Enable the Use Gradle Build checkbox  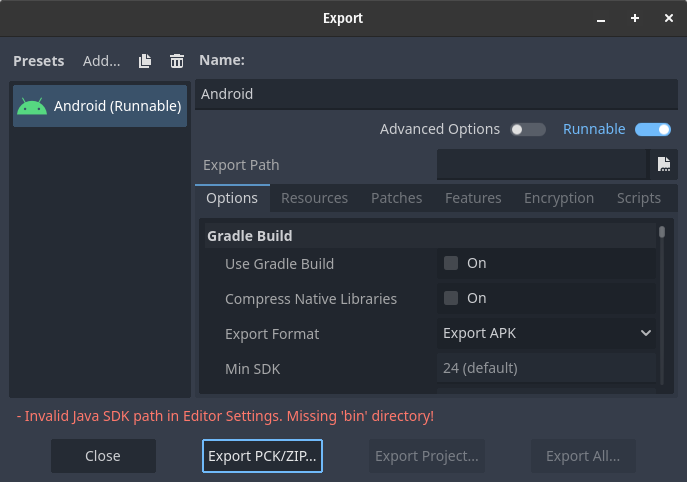click(x=451, y=263)
